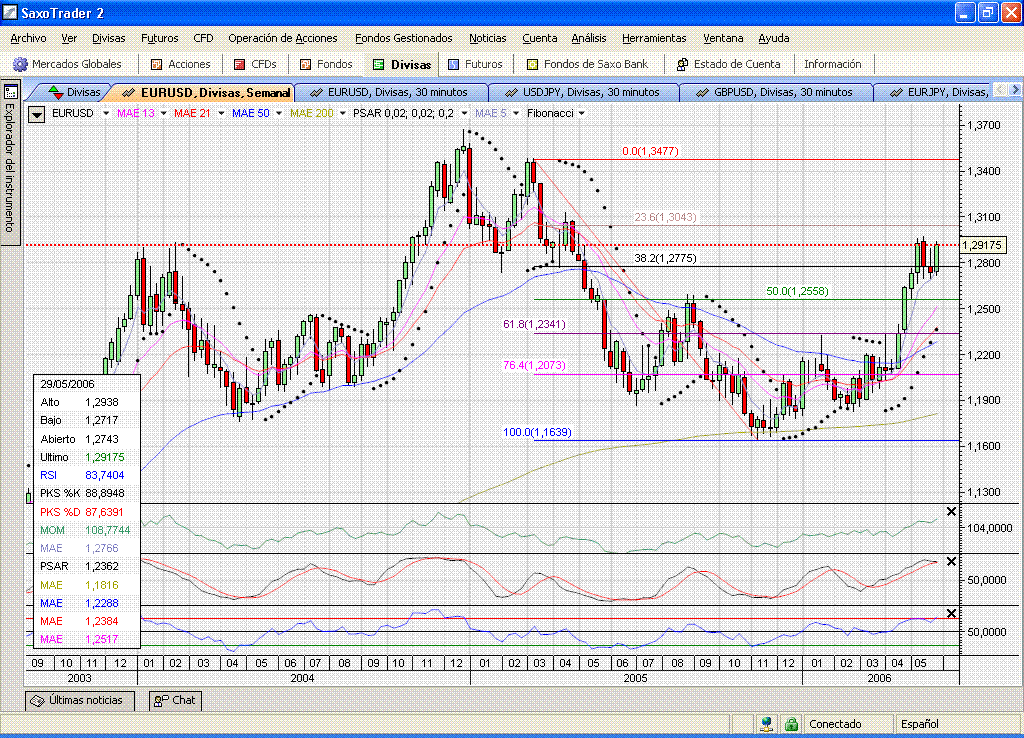Click the Futuros toolbar icon
Image resolution: width=1024 pixels, height=738 pixels.
[454, 64]
